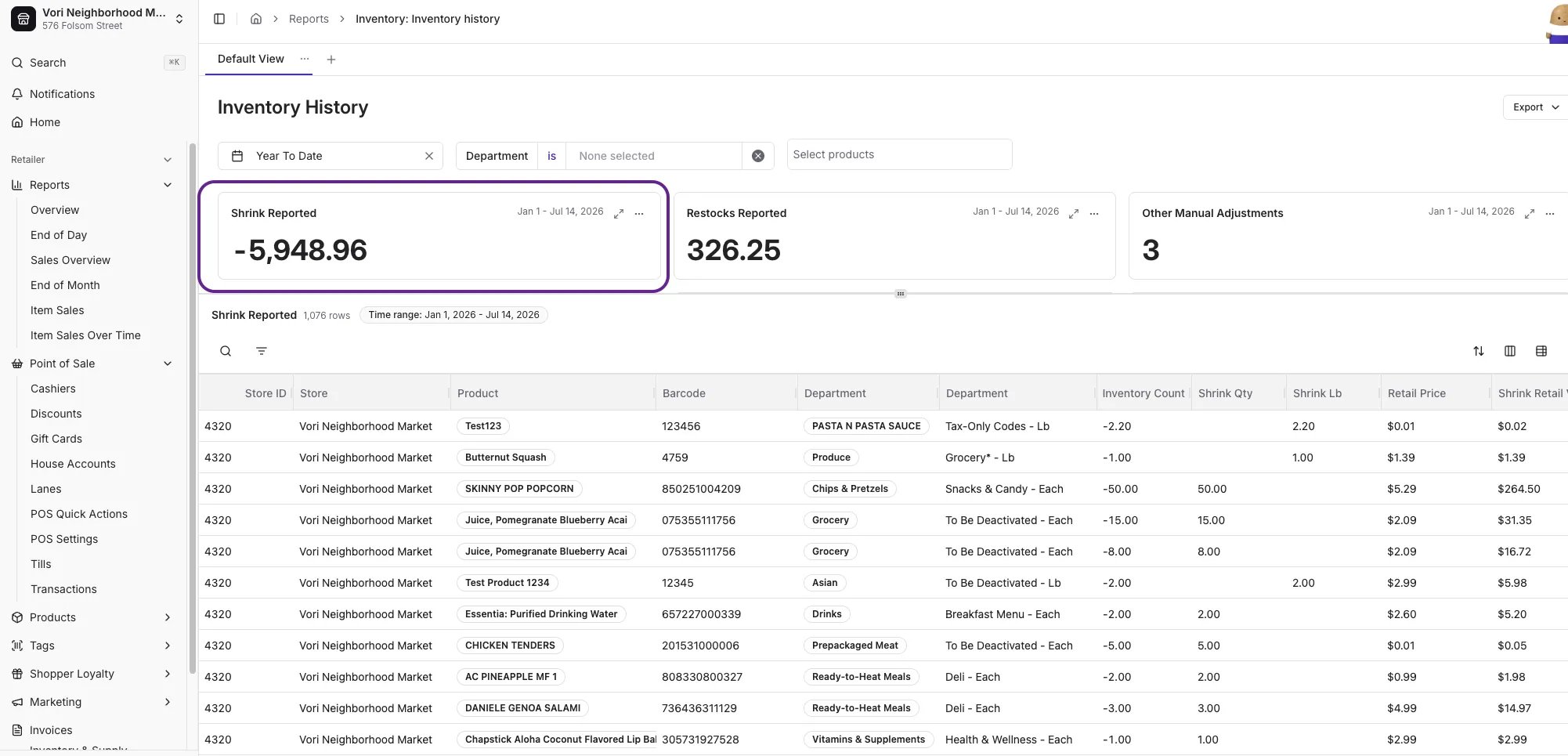Remove the Department filter
The height and width of the screenshot is (756, 1568).
(758, 156)
